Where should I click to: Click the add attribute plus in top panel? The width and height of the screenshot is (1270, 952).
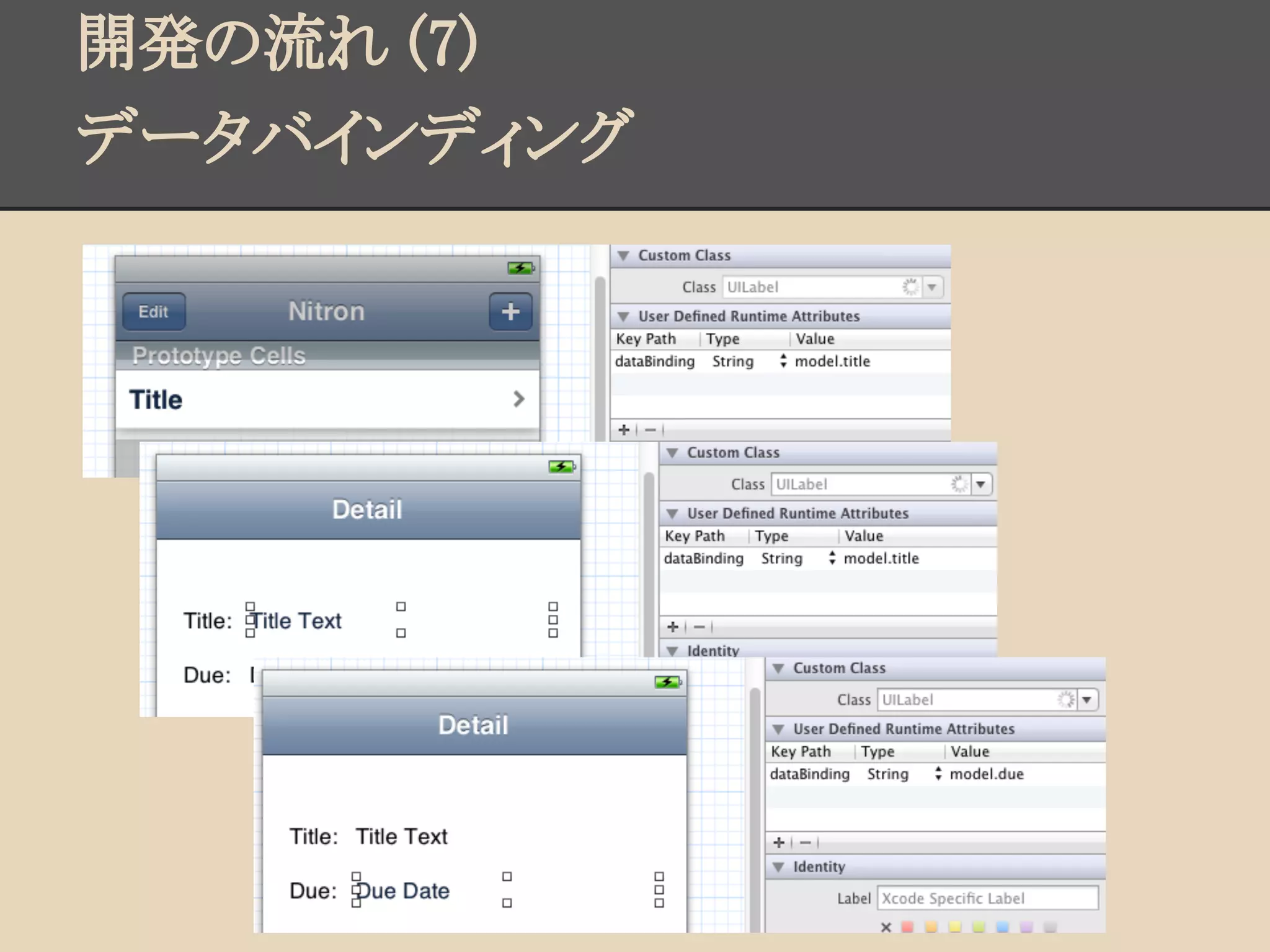[624, 430]
